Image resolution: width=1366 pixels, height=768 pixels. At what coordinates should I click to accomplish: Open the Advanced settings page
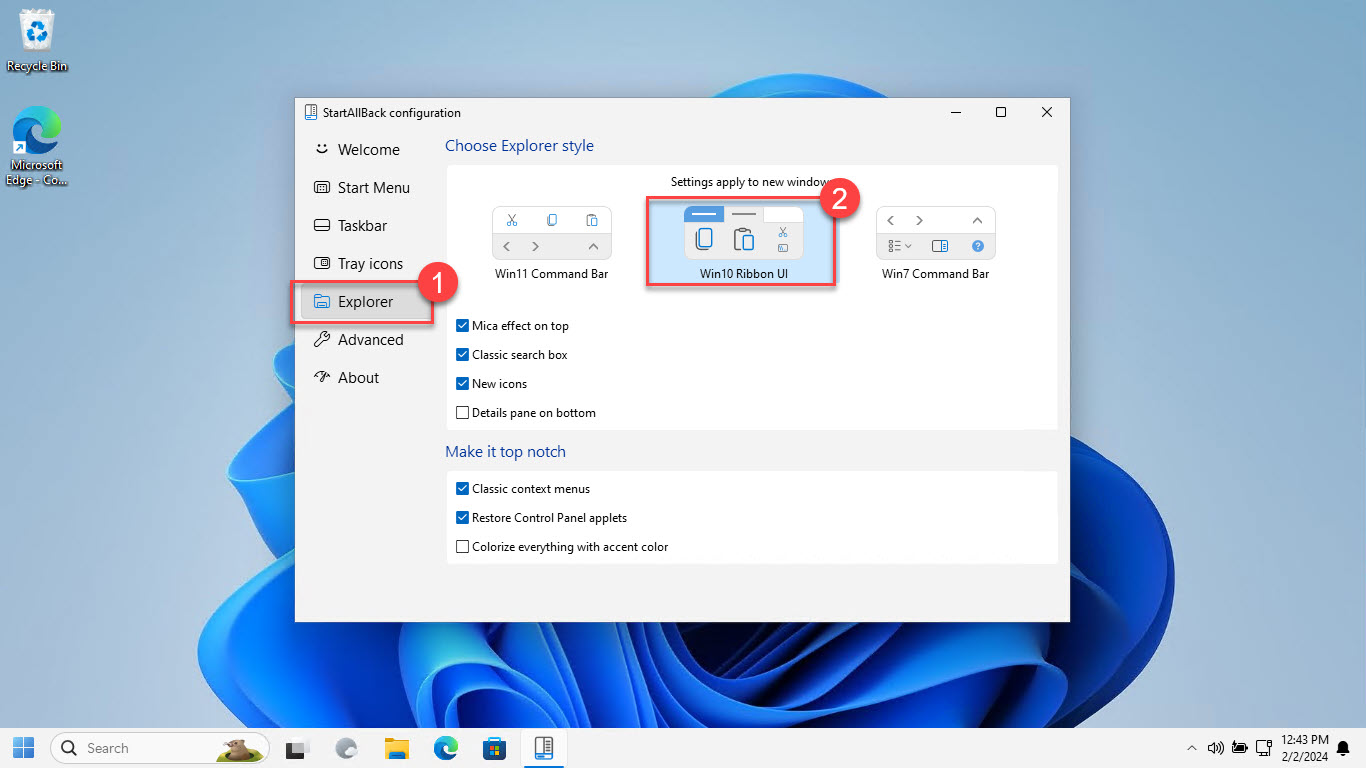pos(366,340)
